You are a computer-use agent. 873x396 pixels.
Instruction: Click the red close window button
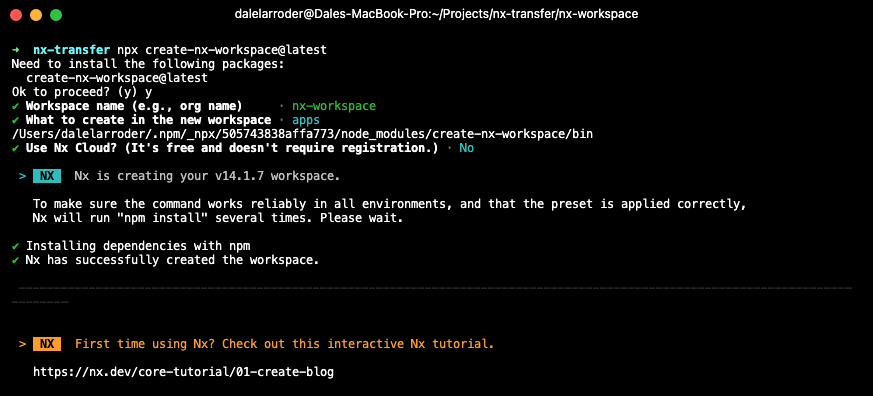(x=16, y=15)
